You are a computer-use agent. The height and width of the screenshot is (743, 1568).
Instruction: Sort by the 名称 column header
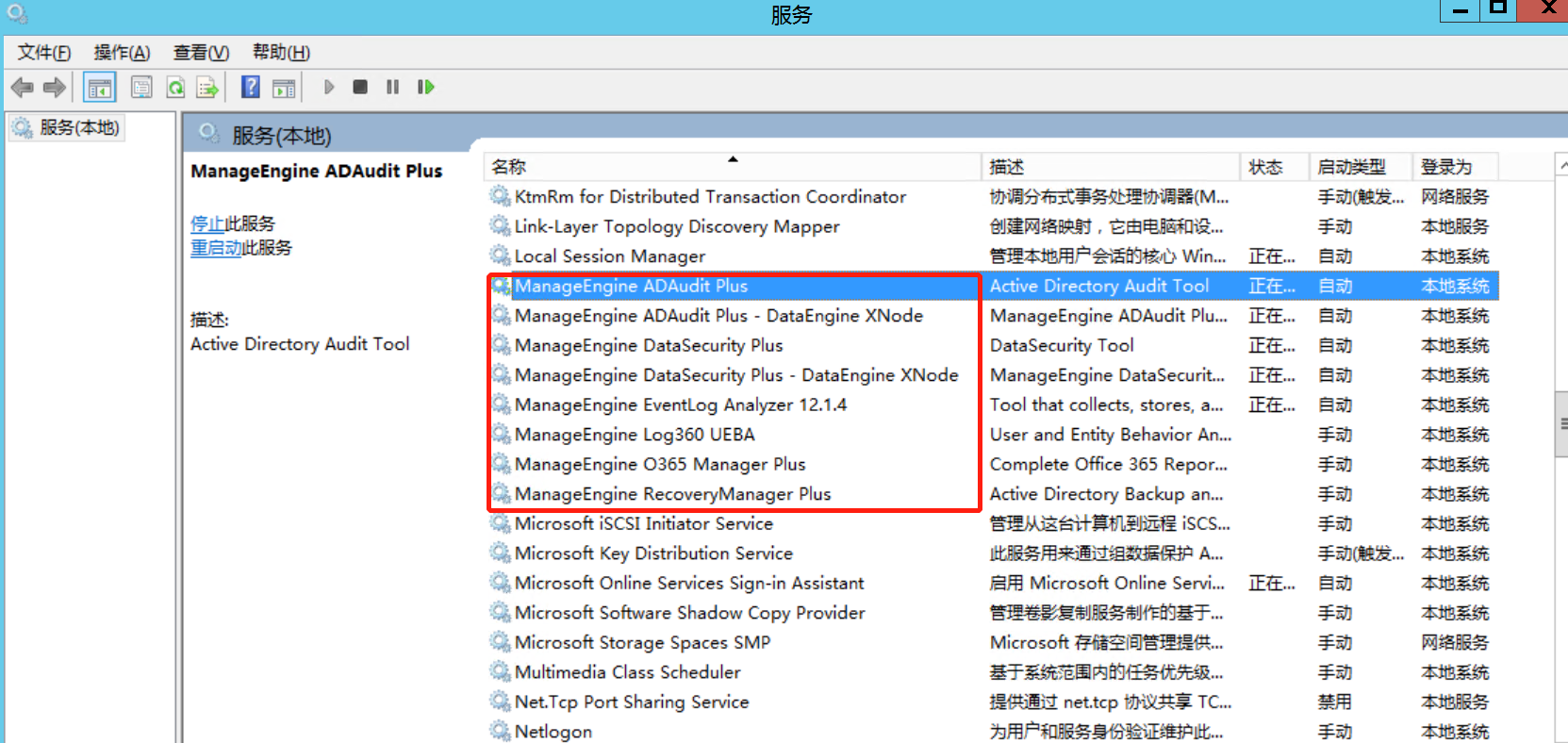click(x=733, y=167)
